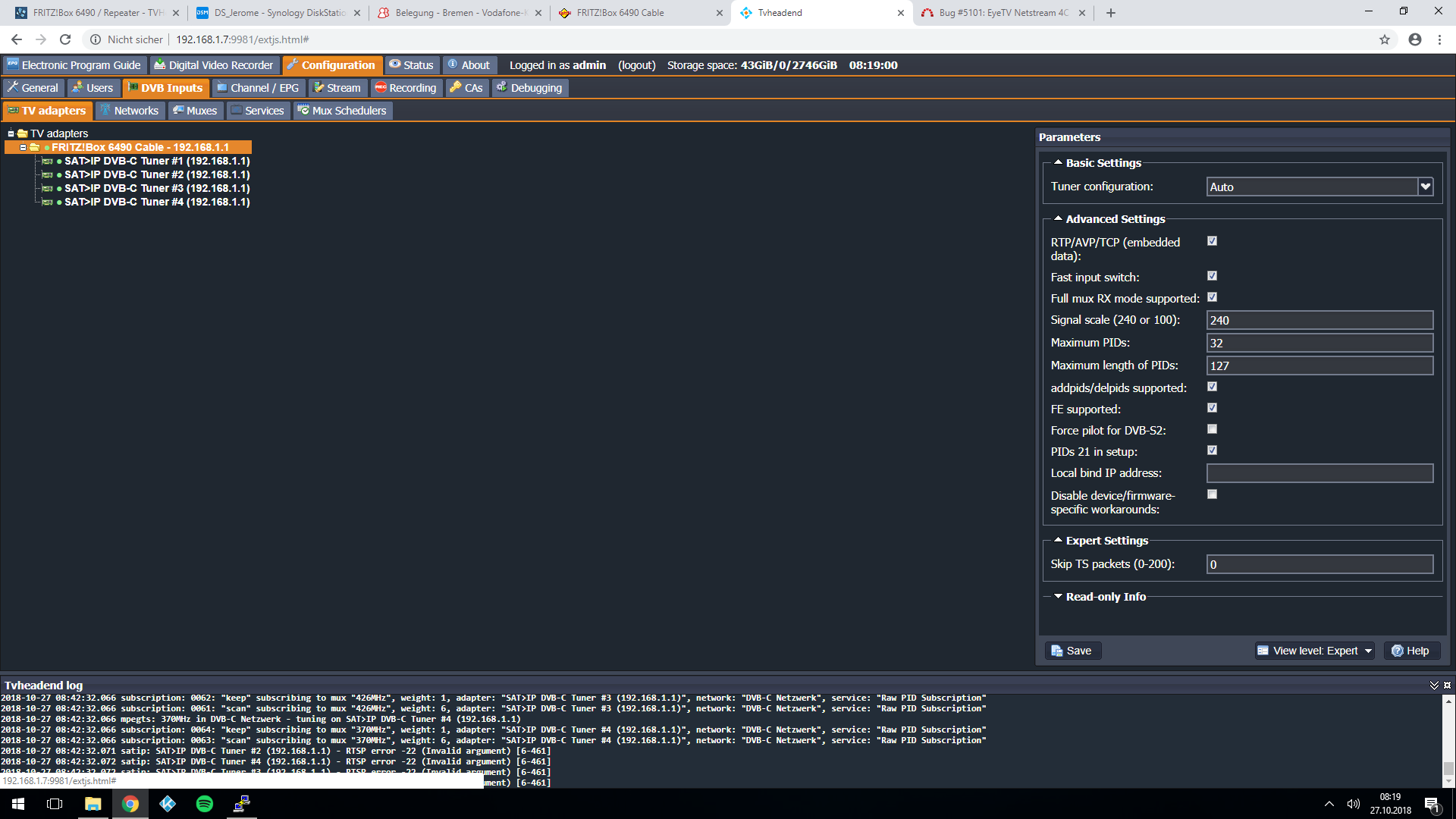Click the Services tab icon

tap(237, 111)
